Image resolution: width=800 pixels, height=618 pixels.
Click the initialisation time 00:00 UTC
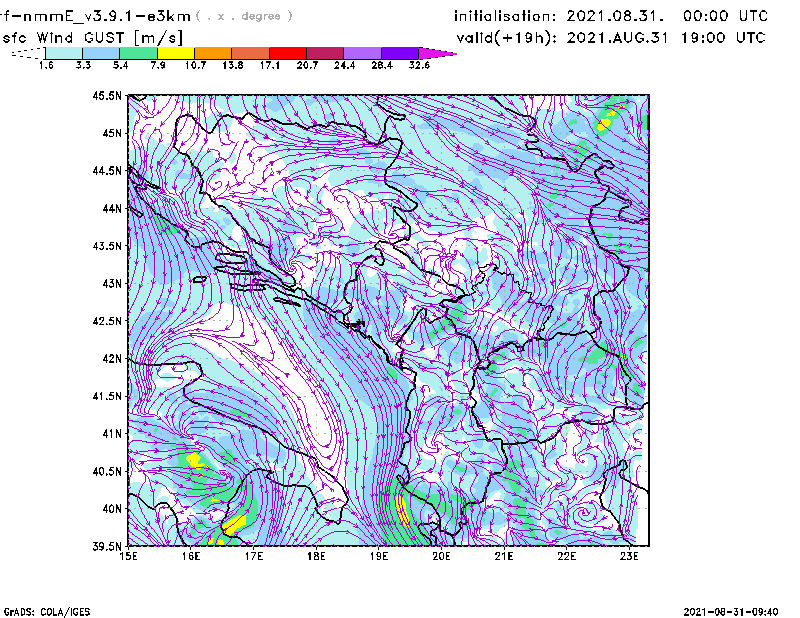(726, 16)
